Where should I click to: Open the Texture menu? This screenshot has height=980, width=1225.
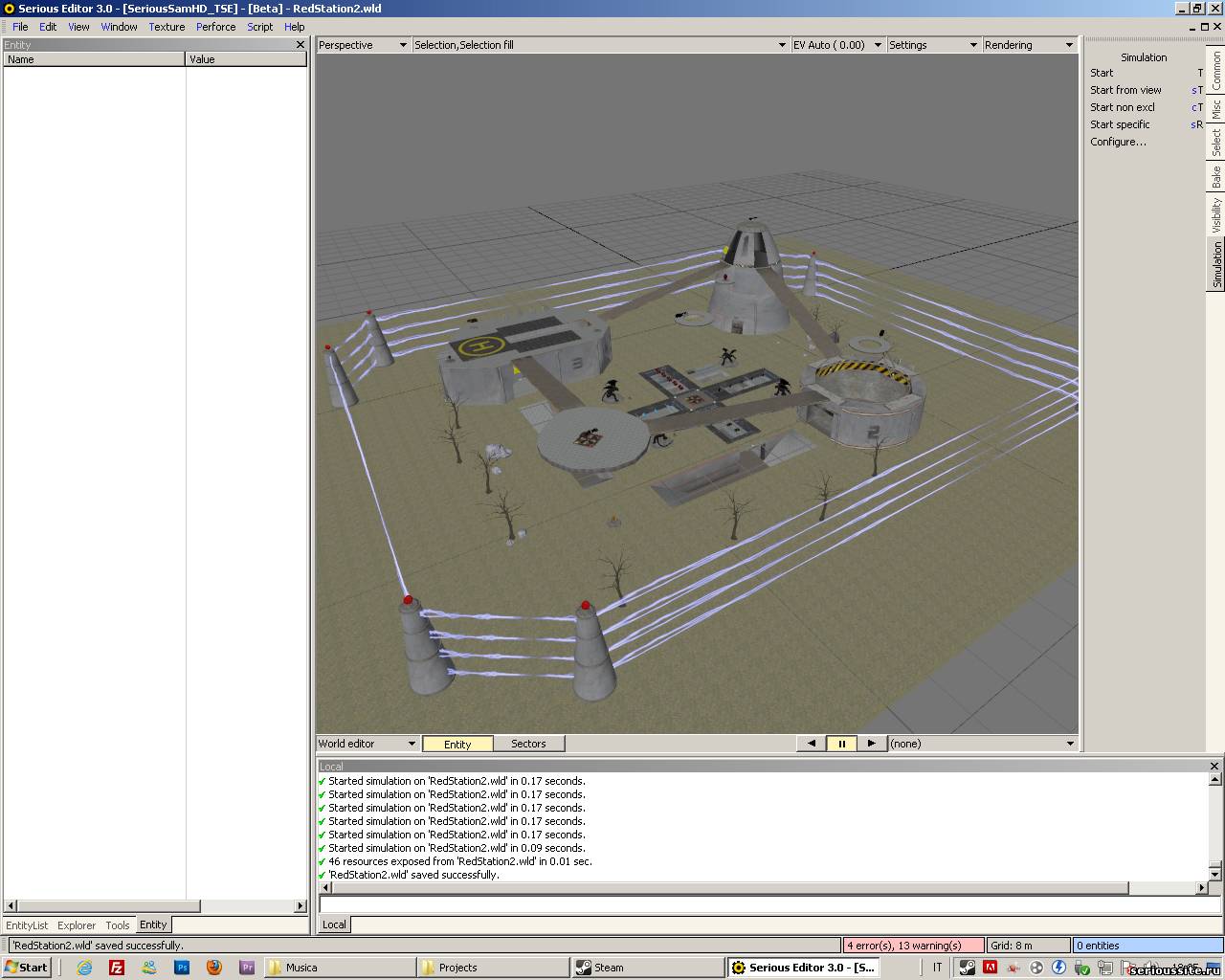[x=167, y=27]
